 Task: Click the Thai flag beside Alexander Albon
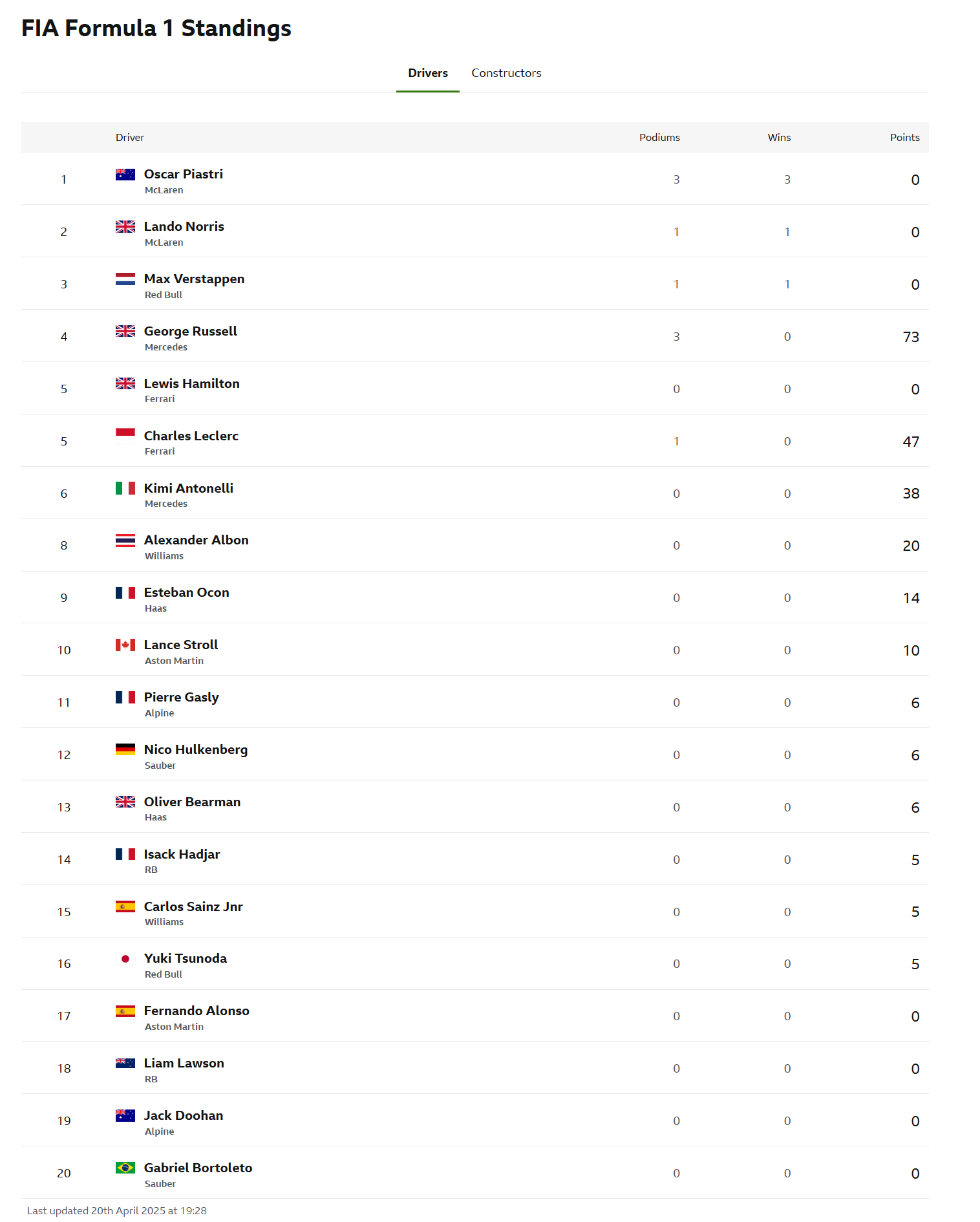pyautogui.click(x=125, y=540)
